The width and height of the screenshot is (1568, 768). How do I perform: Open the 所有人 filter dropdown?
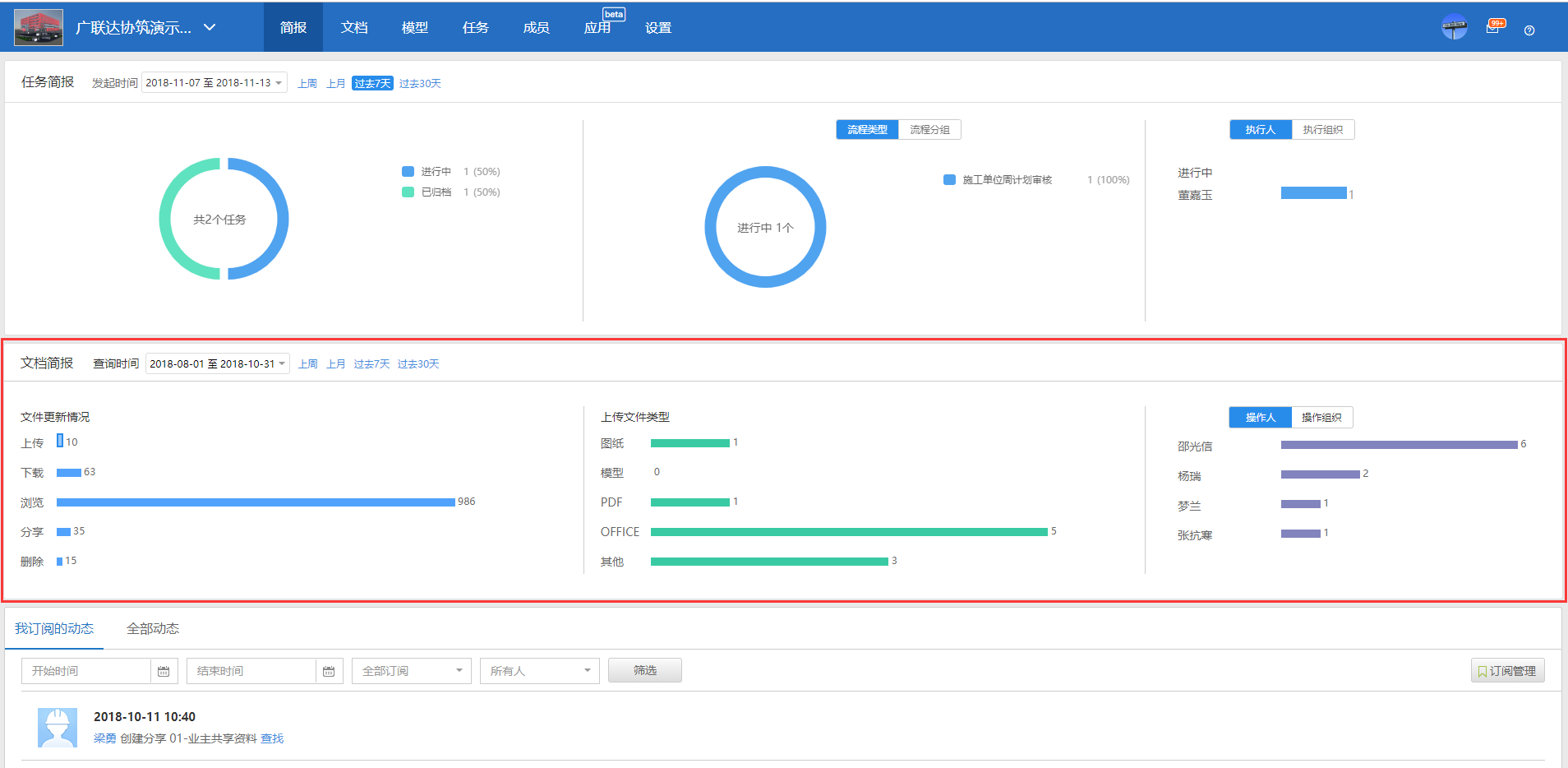coord(539,671)
